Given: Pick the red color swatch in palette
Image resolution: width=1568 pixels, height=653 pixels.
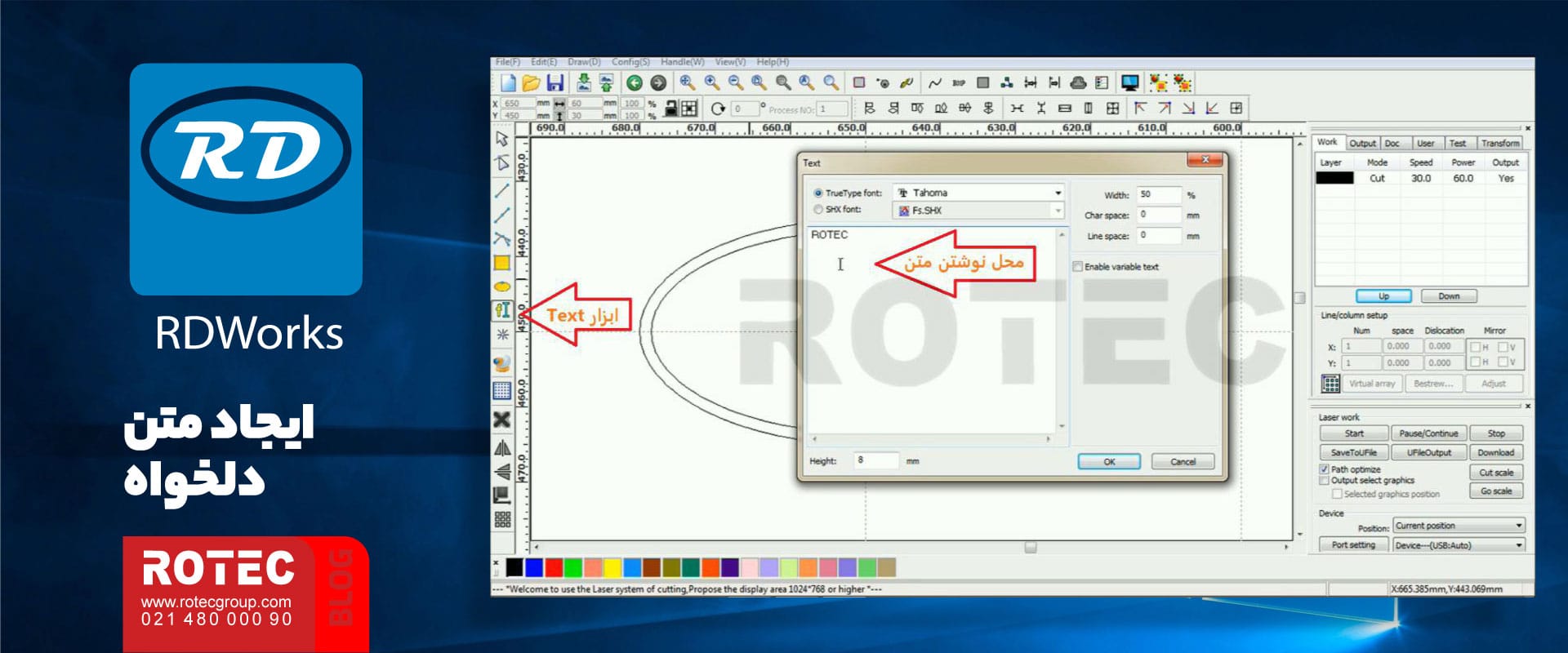Looking at the screenshot, I should pyautogui.click(x=554, y=567).
